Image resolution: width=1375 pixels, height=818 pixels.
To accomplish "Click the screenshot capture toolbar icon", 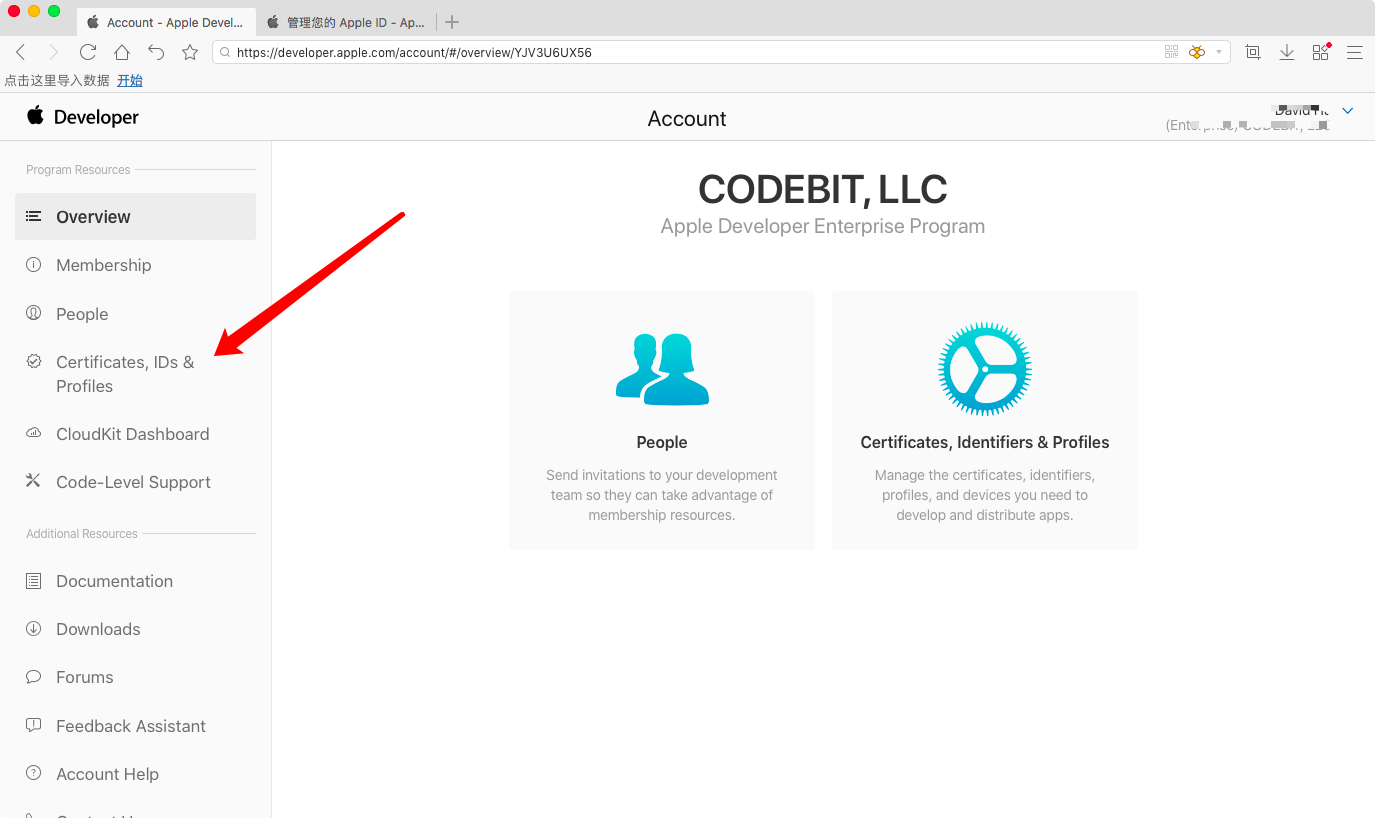I will pos(1253,52).
